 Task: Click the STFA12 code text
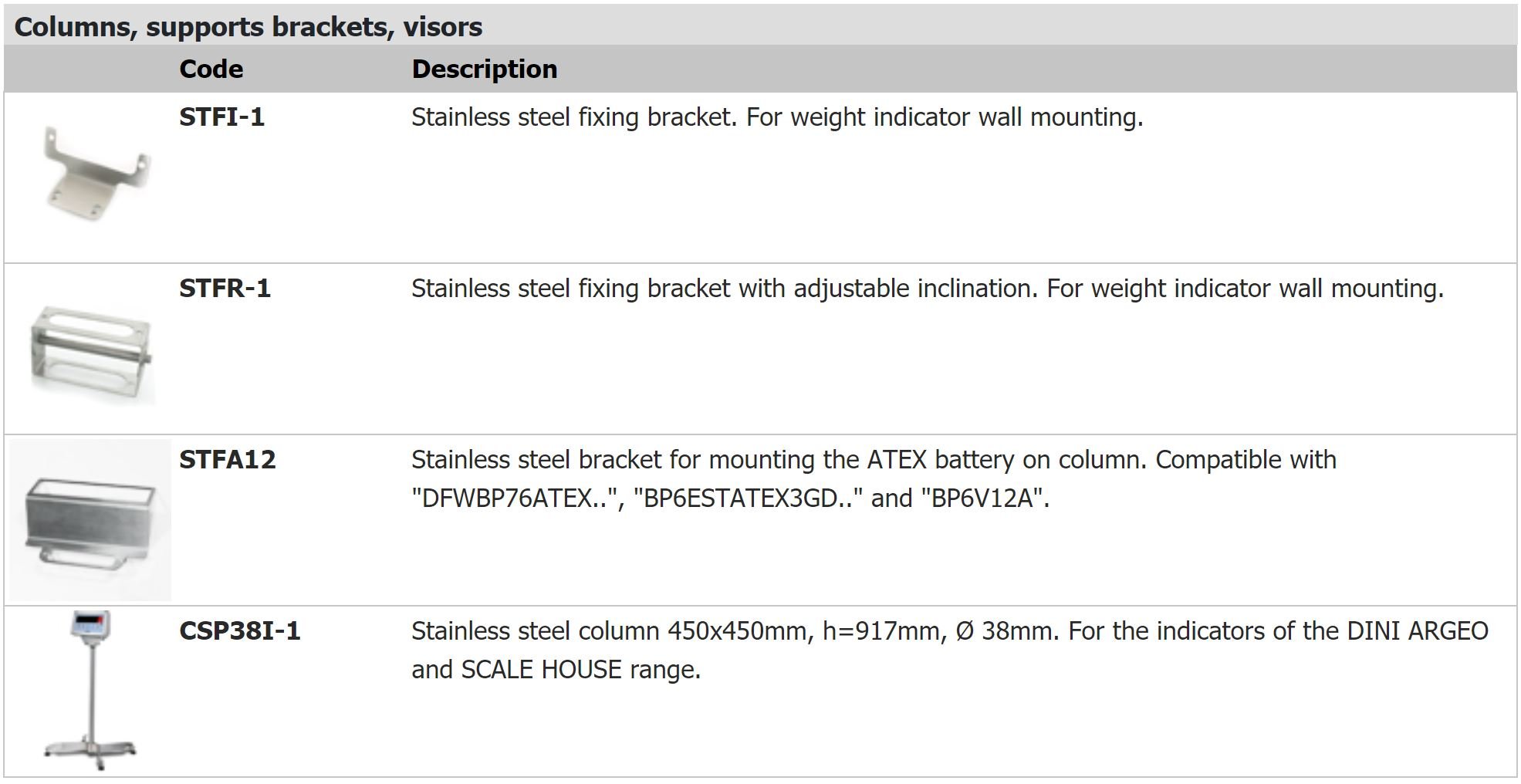(x=227, y=460)
